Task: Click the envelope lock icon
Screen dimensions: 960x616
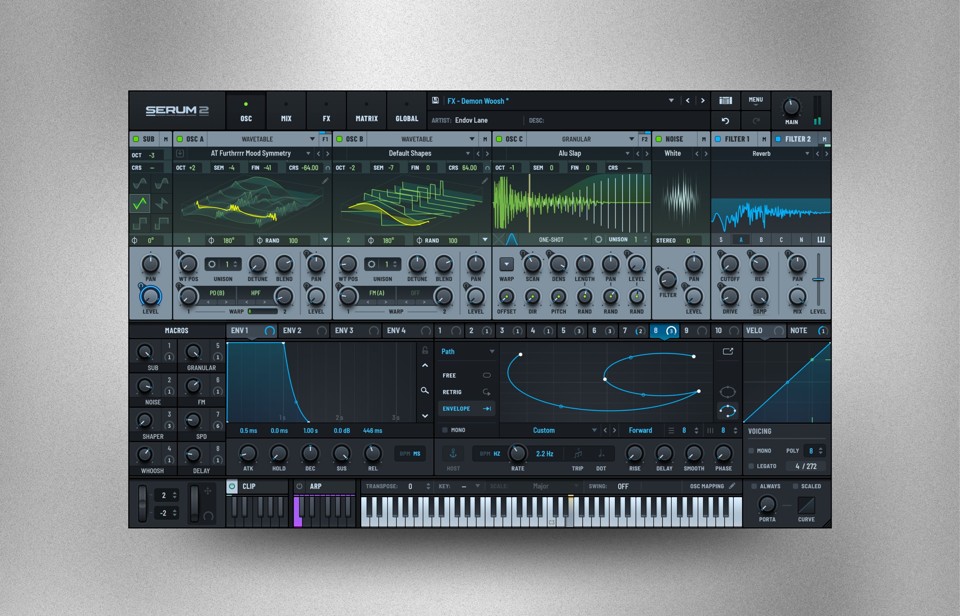Action: tap(425, 350)
